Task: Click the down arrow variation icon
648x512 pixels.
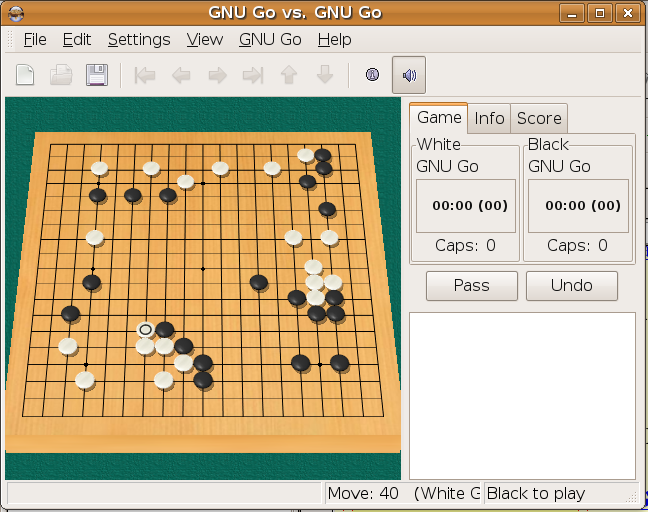Action: (x=324, y=75)
